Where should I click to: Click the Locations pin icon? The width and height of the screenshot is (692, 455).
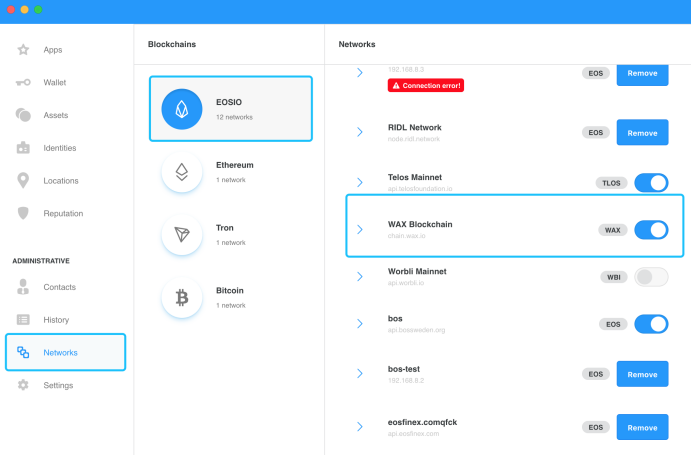[23, 180]
